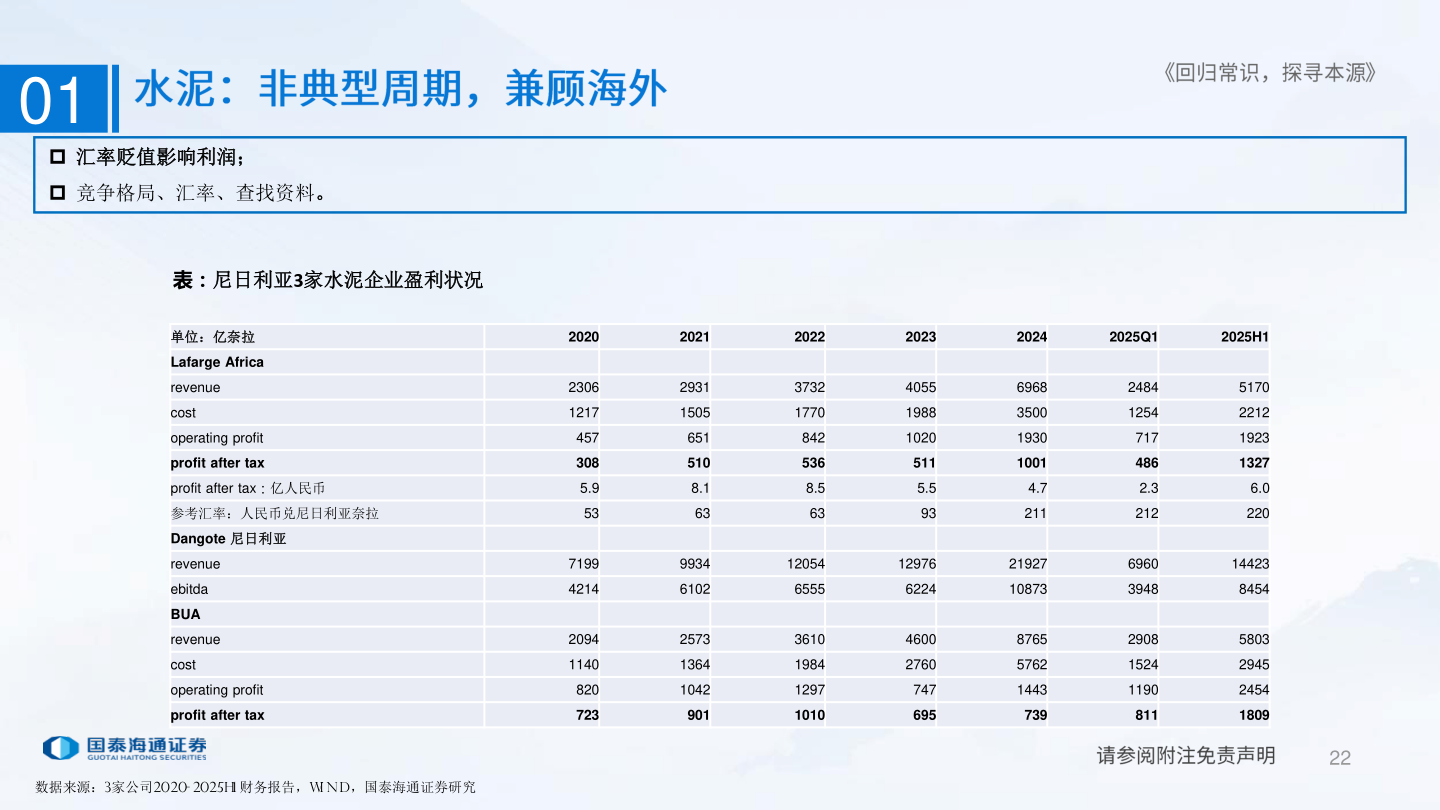Click the ebitda row label

189,589
